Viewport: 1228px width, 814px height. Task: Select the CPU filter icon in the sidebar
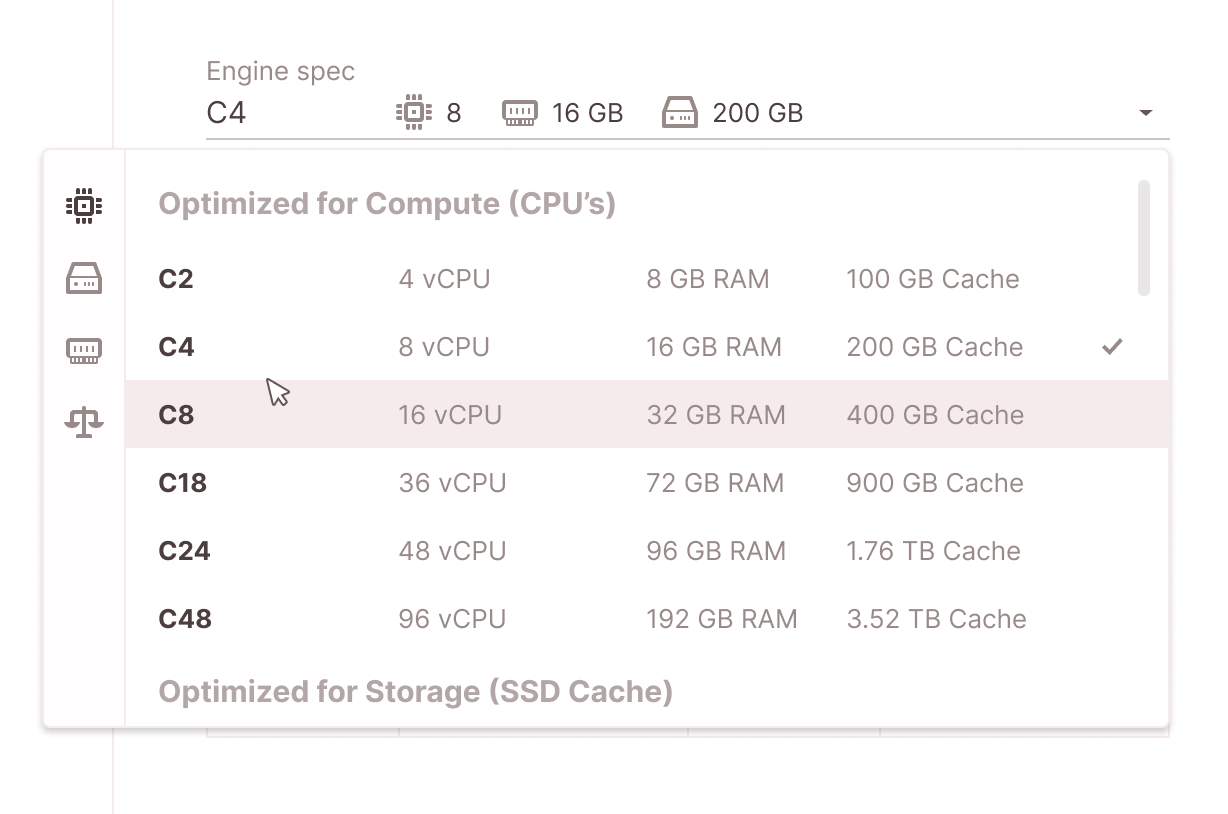click(x=84, y=205)
